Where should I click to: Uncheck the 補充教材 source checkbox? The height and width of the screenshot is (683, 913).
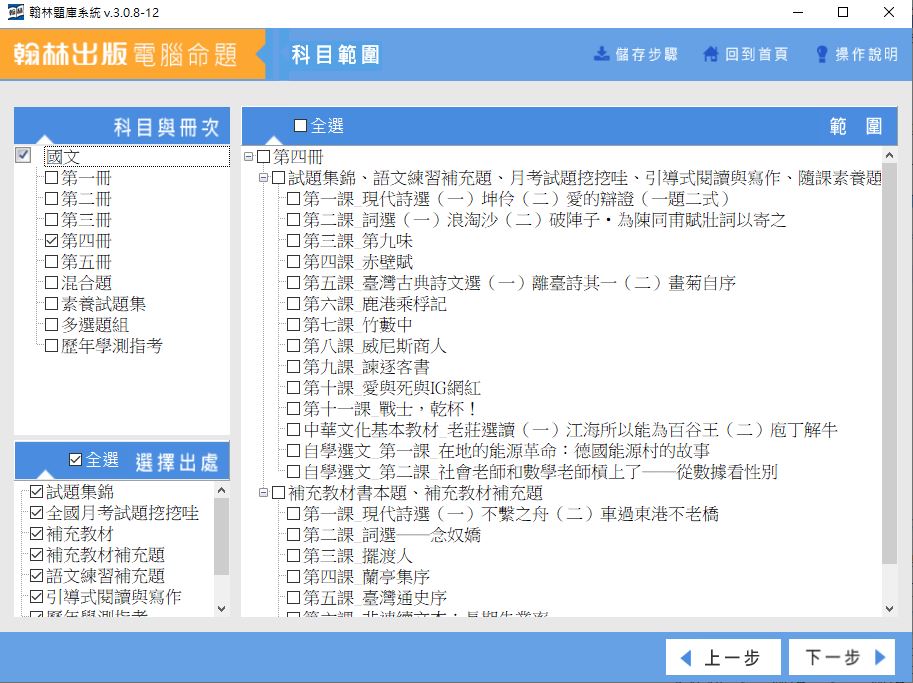(x=36, y=534)
